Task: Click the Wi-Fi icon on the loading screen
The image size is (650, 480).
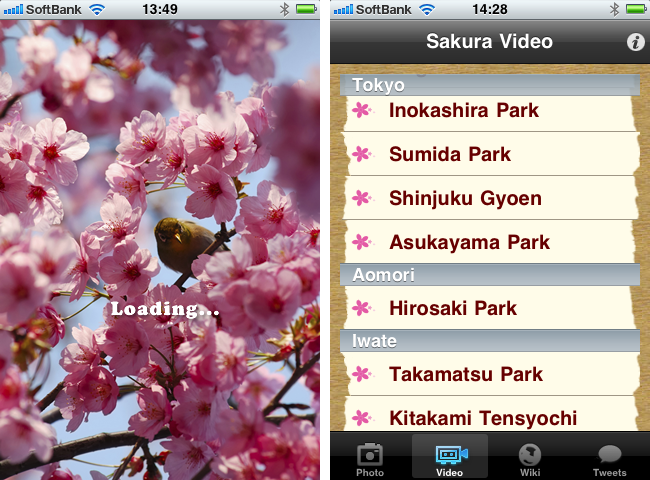Action: coord(97,9)
